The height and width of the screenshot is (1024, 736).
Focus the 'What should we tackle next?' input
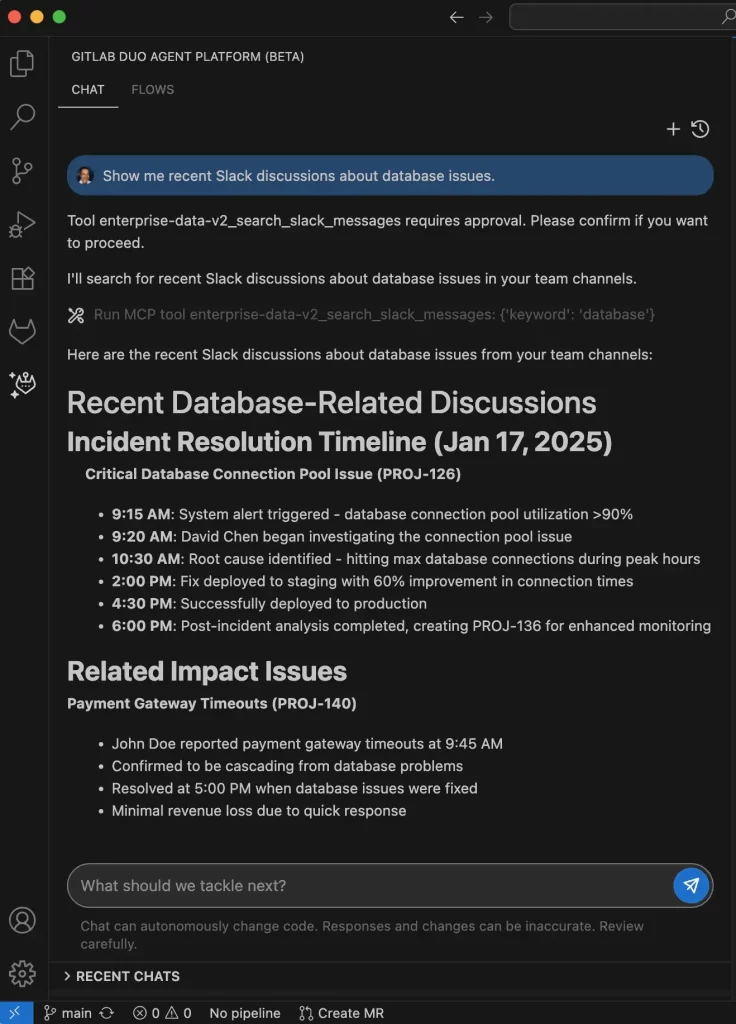[369, 886]
